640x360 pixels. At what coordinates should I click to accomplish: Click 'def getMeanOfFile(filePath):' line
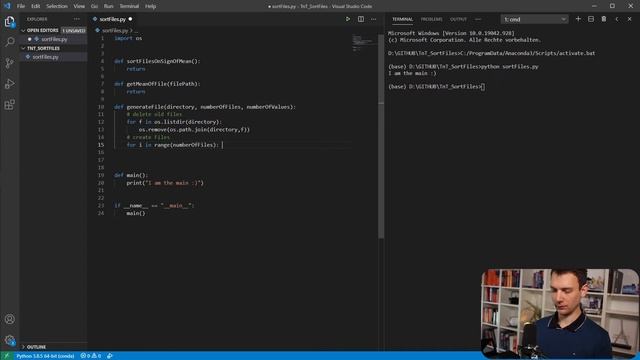coord(157,84)
